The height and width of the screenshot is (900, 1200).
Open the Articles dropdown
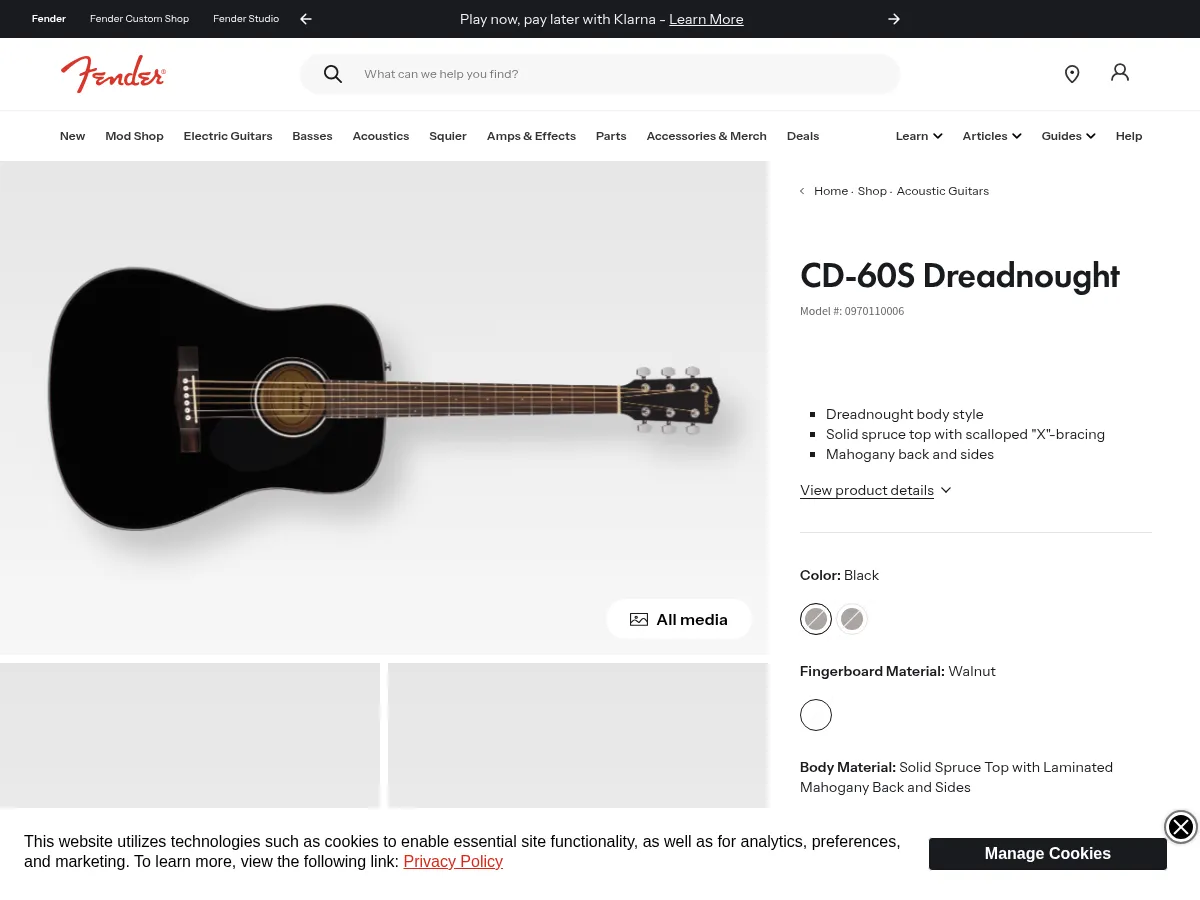tap(991, 136)
